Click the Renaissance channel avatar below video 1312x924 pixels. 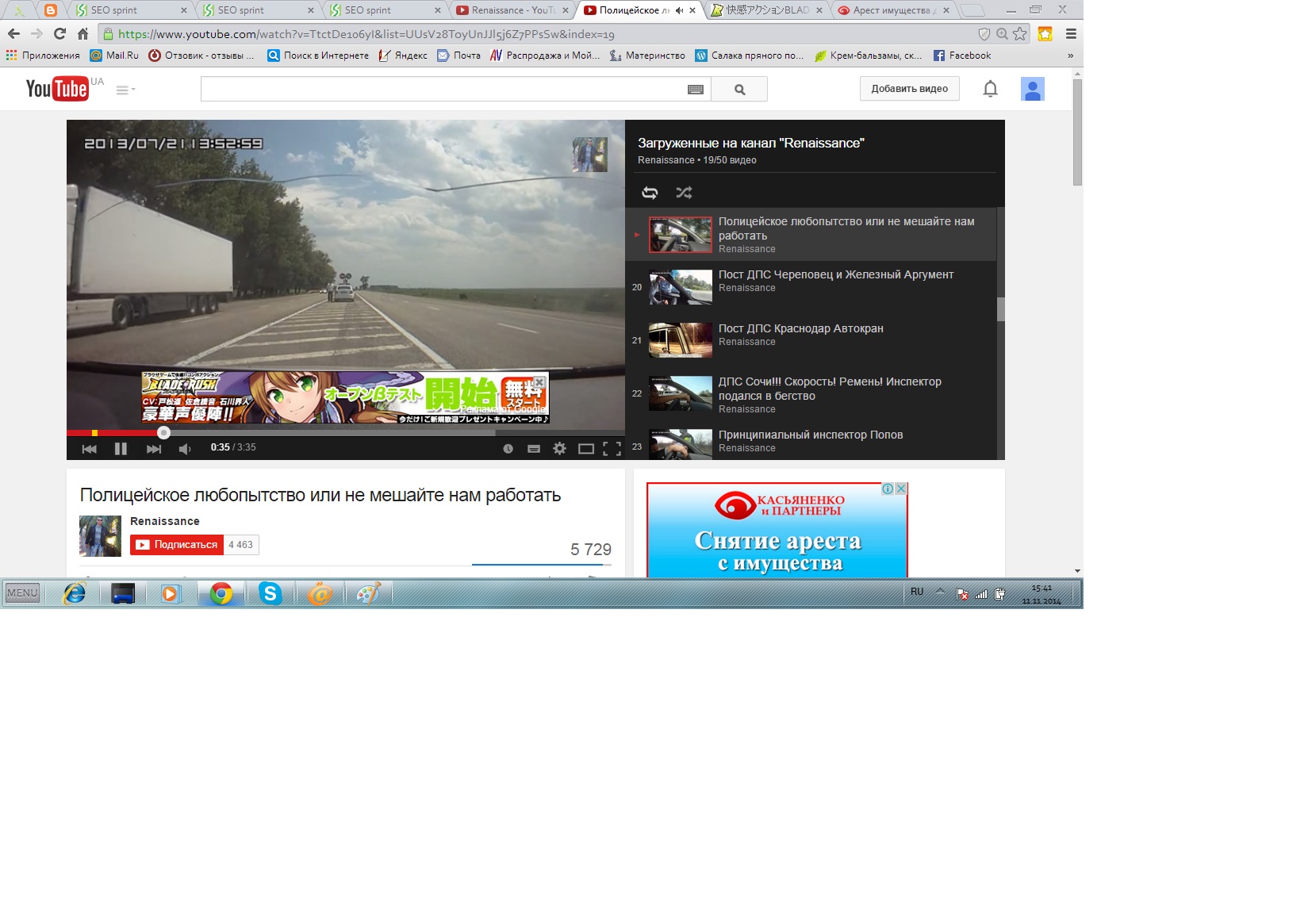tap(100, 536)
